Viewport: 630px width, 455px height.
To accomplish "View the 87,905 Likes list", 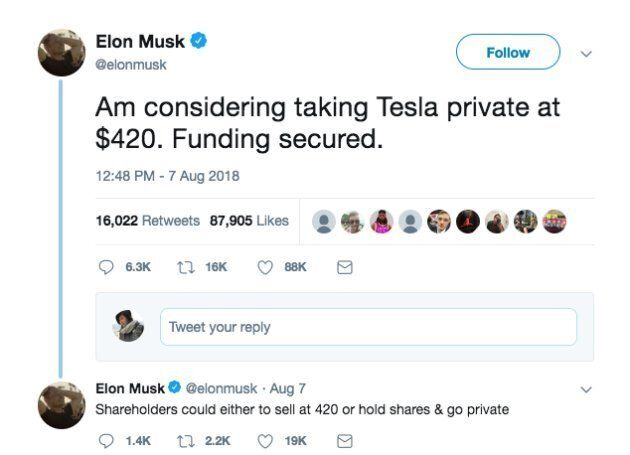I will [x=248, y=221].
